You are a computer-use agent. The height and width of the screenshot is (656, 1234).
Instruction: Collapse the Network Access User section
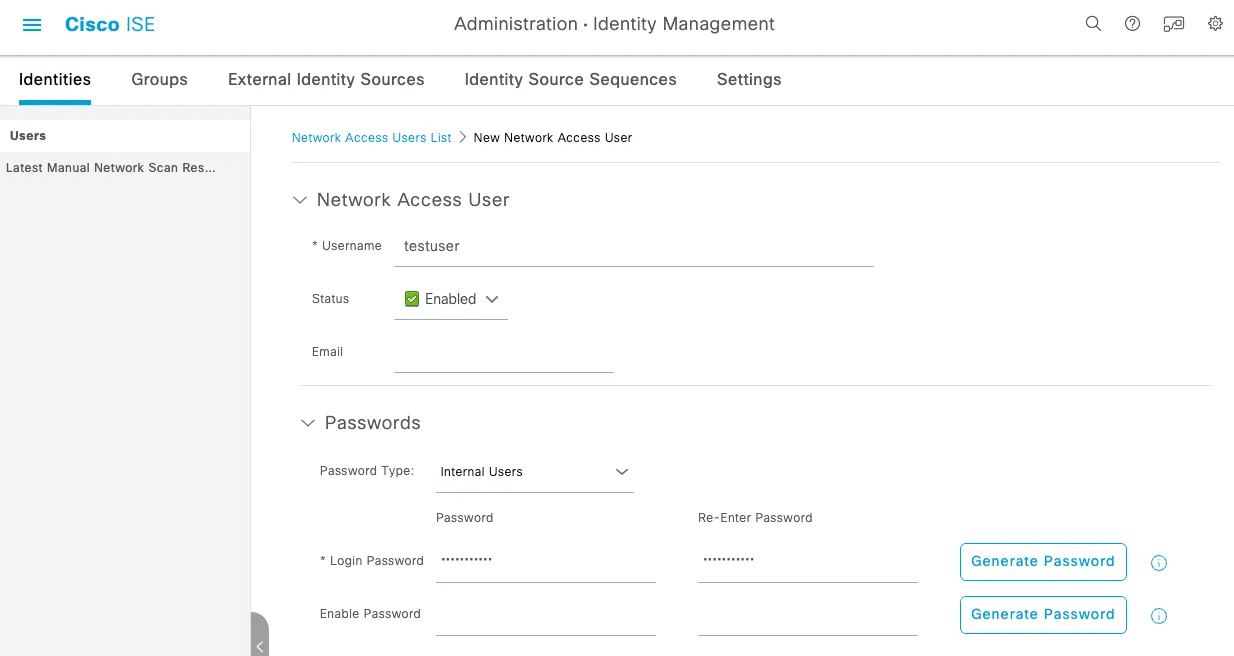pyautogui.click(x=299, y=200)
